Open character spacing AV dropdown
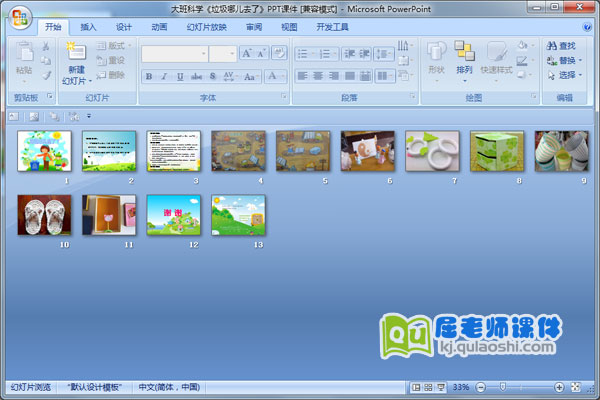This screenshot has width=600, height=400. [230, 76]
